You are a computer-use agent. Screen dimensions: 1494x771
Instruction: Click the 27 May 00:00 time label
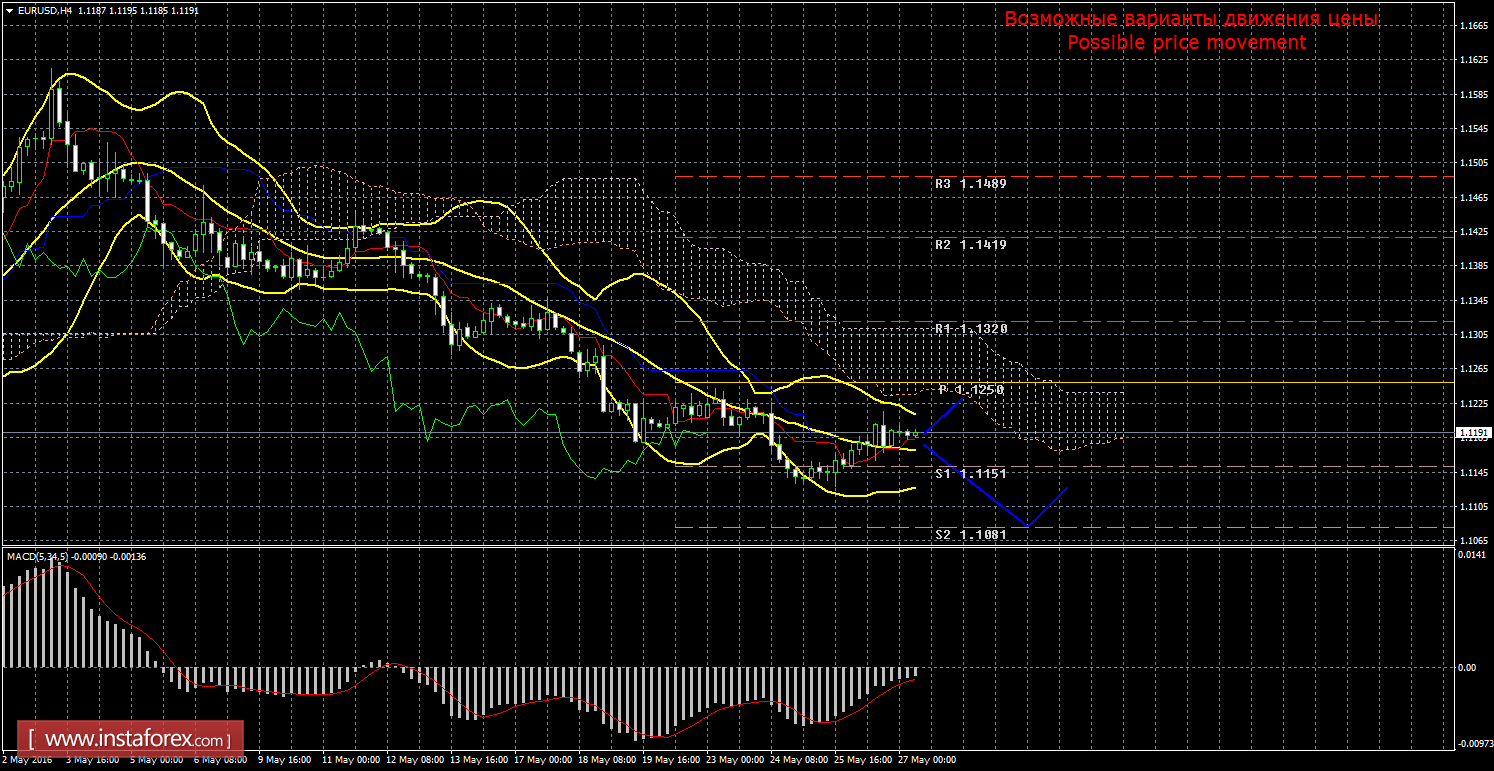click(x=927, y=760)
